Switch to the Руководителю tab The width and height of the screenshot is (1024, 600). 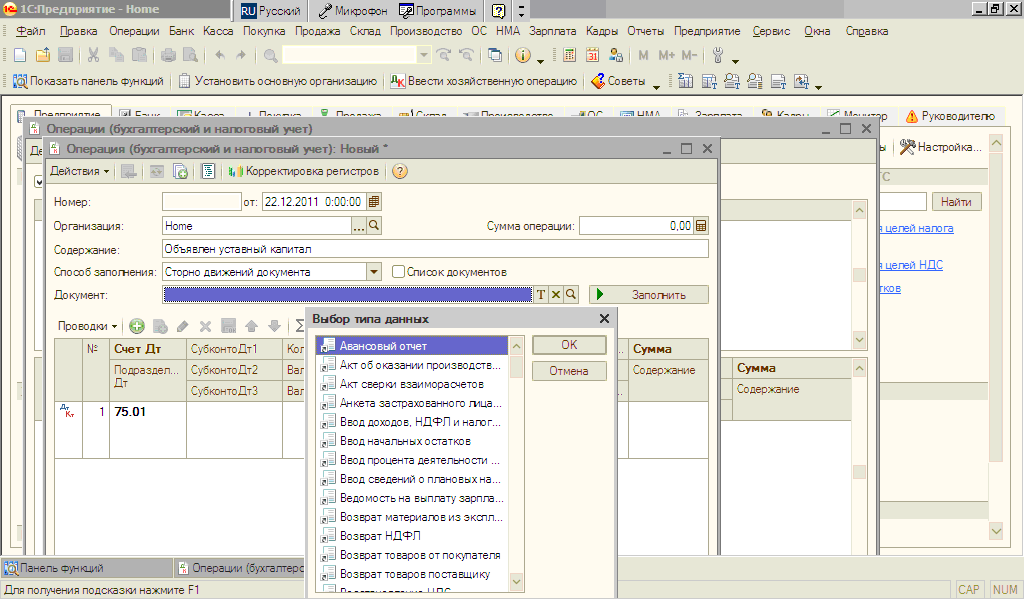[x=950, y=116]
